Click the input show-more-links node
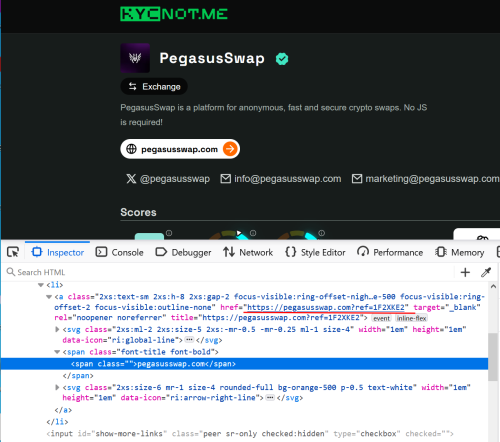 (250, 434)
